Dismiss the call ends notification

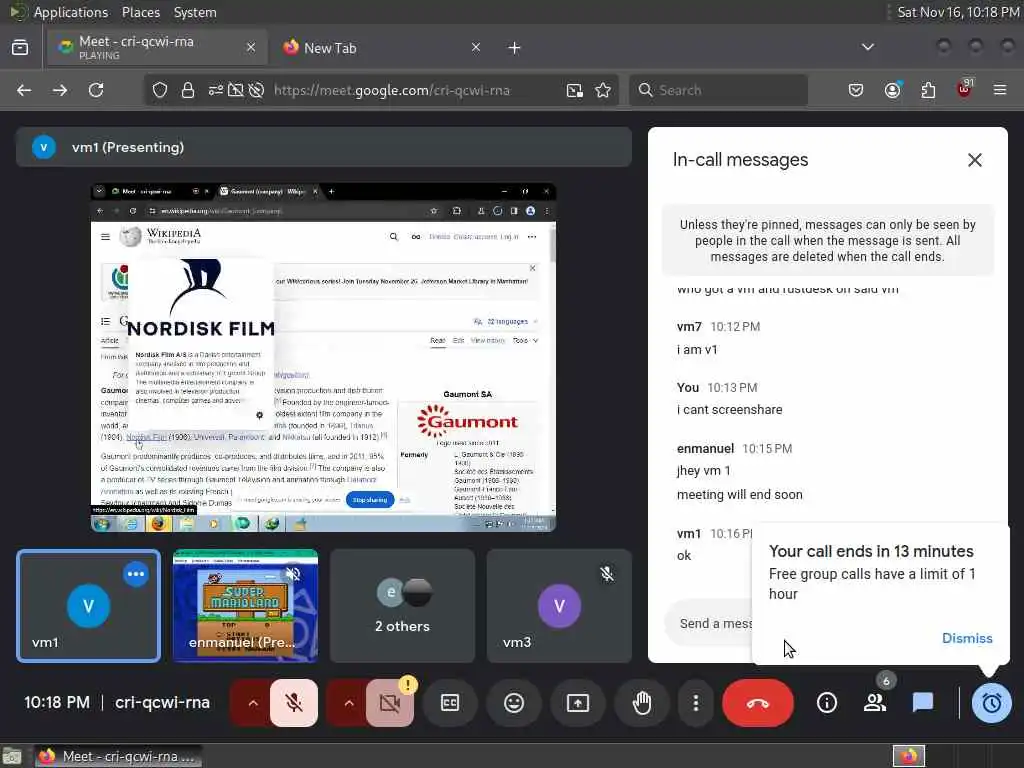[x=967, y=638]
